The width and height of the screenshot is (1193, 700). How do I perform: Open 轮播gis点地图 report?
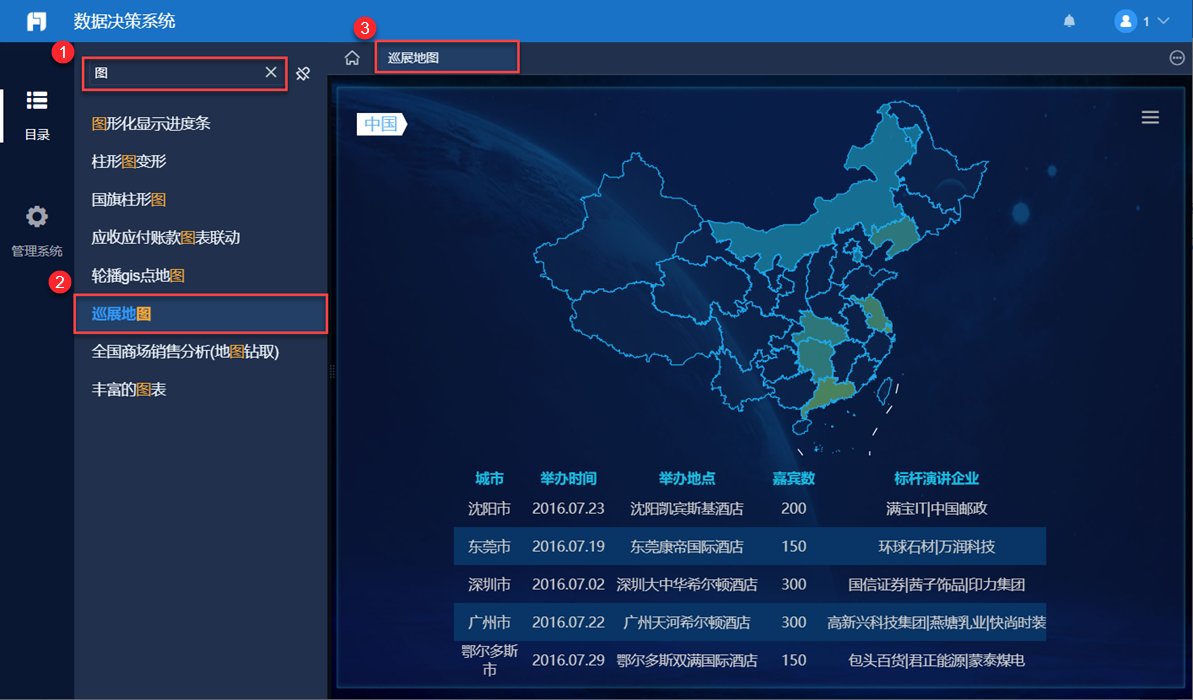[x=138, y=275]
